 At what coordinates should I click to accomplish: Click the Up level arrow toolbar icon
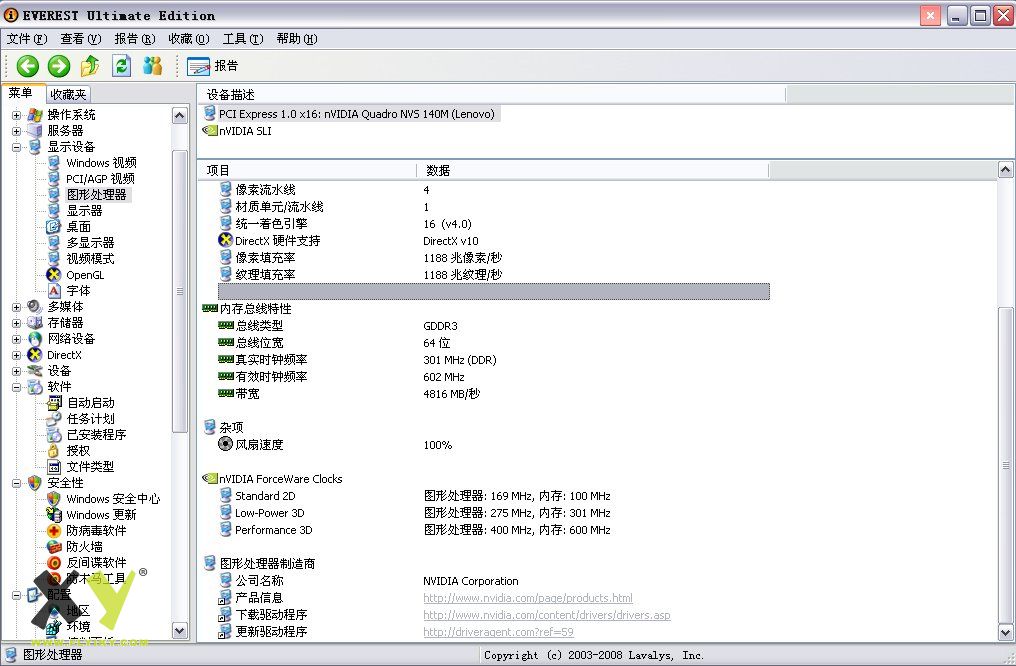[x=90, y=65]
